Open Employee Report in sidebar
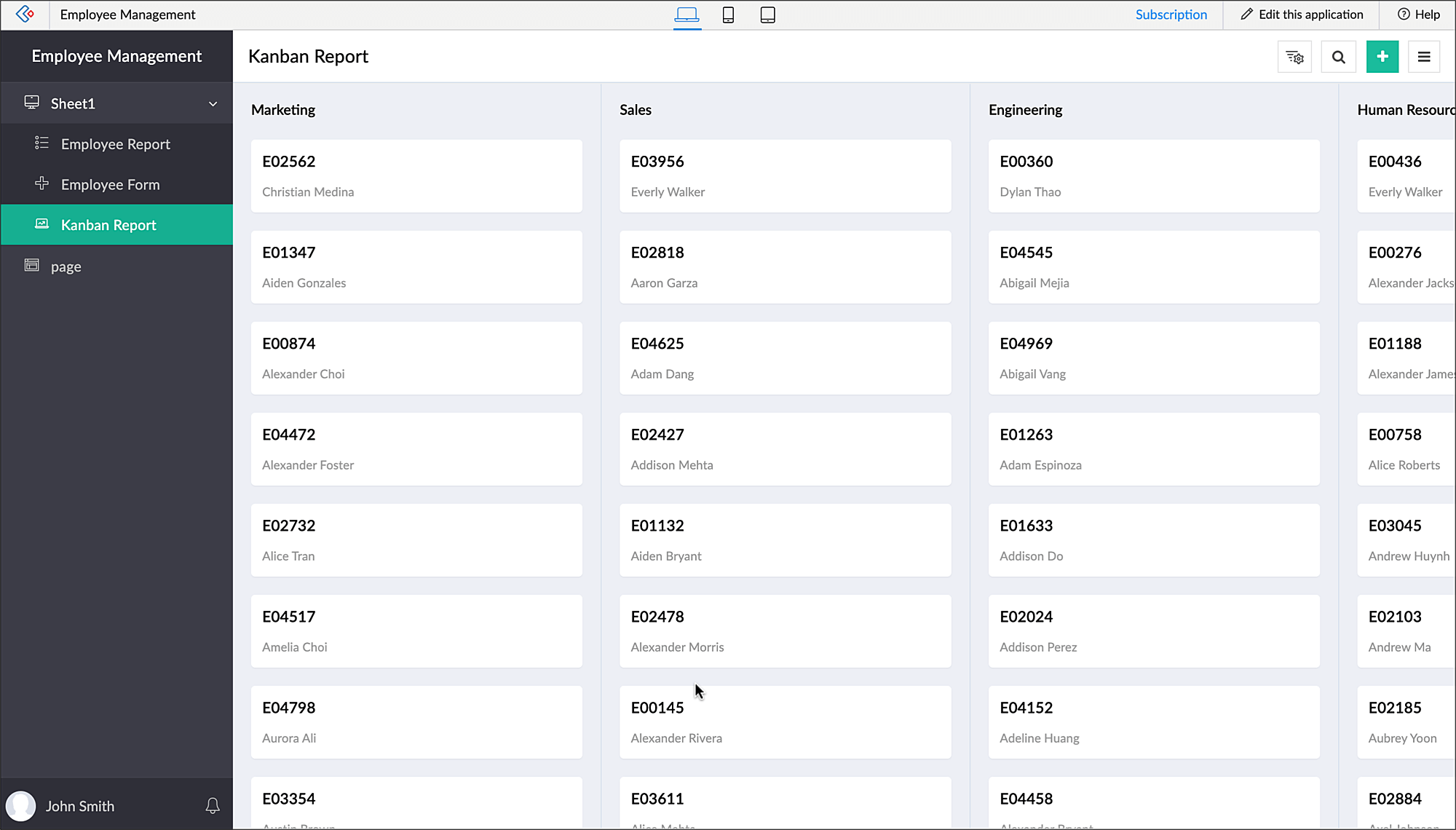This screenshot has width=1456, height=830. pos(115,144)
